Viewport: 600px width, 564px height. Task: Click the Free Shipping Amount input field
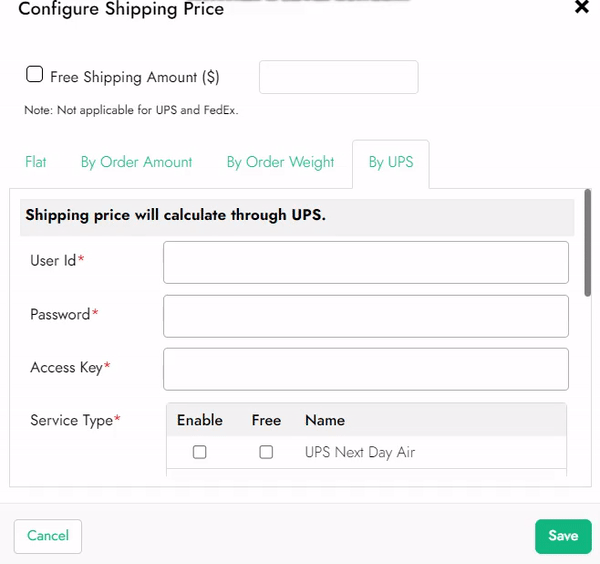tap(338, 77)
